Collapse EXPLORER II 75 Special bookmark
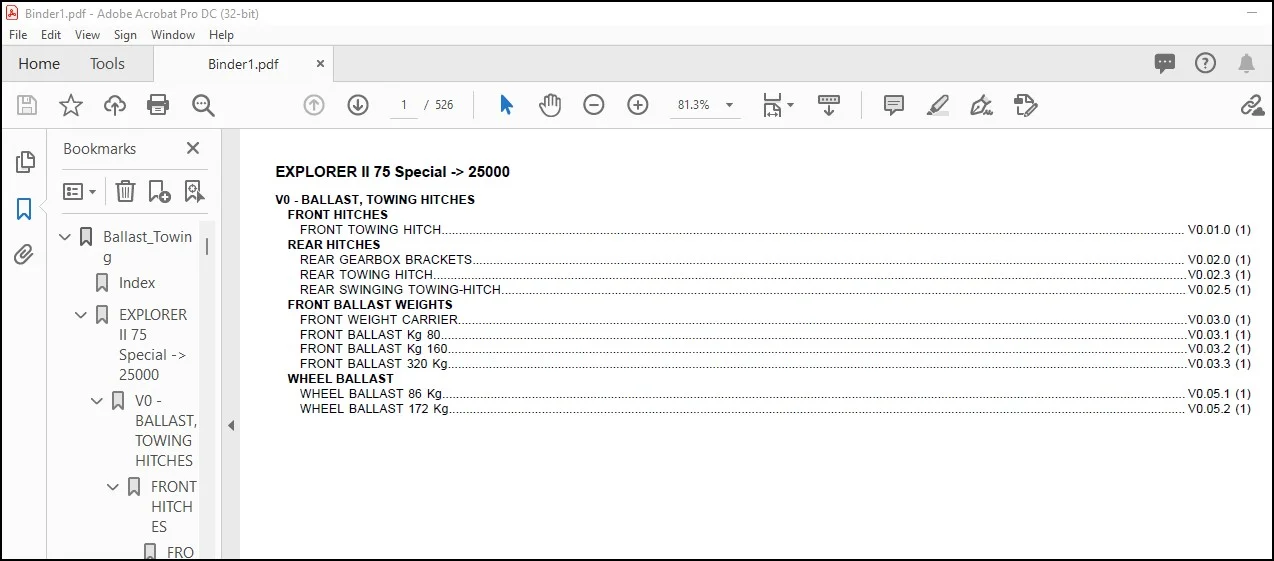Viewport: 1274px width, 561px height. click(x=82, y=315)
